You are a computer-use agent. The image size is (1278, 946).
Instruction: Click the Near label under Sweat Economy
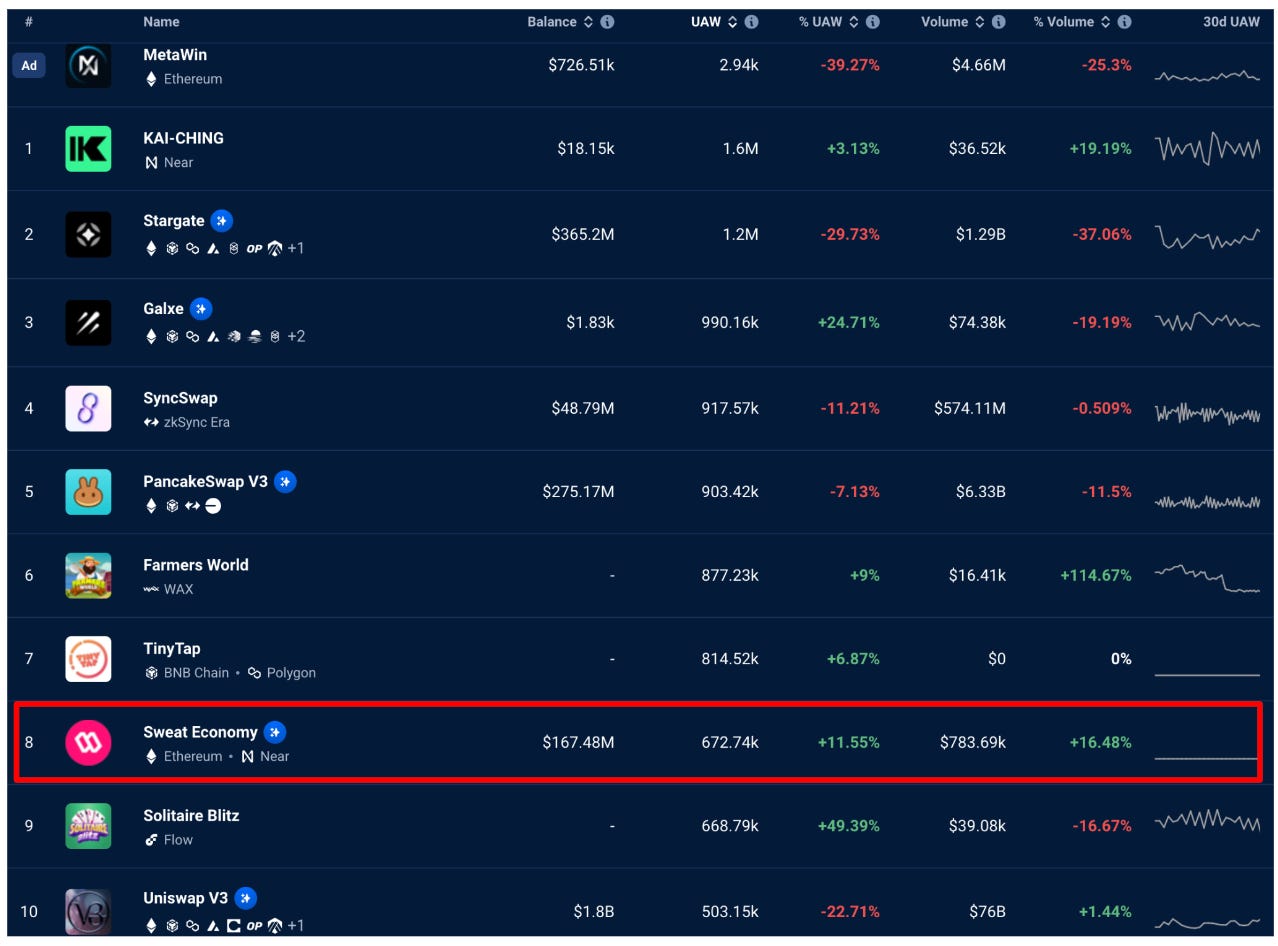pos(274,756)
